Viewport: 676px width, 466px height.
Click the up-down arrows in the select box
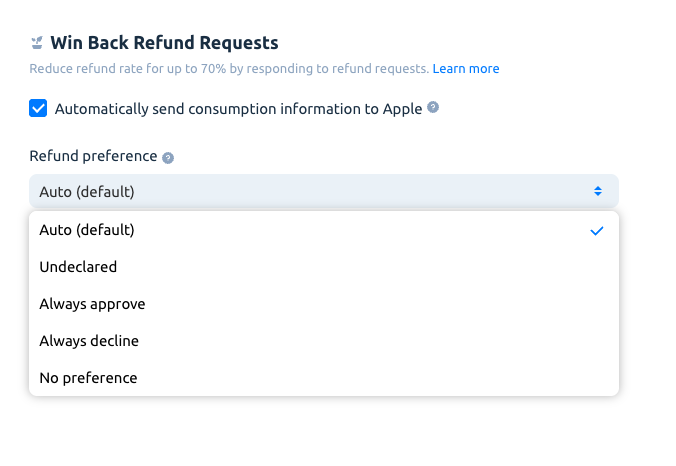pos(598,191)
